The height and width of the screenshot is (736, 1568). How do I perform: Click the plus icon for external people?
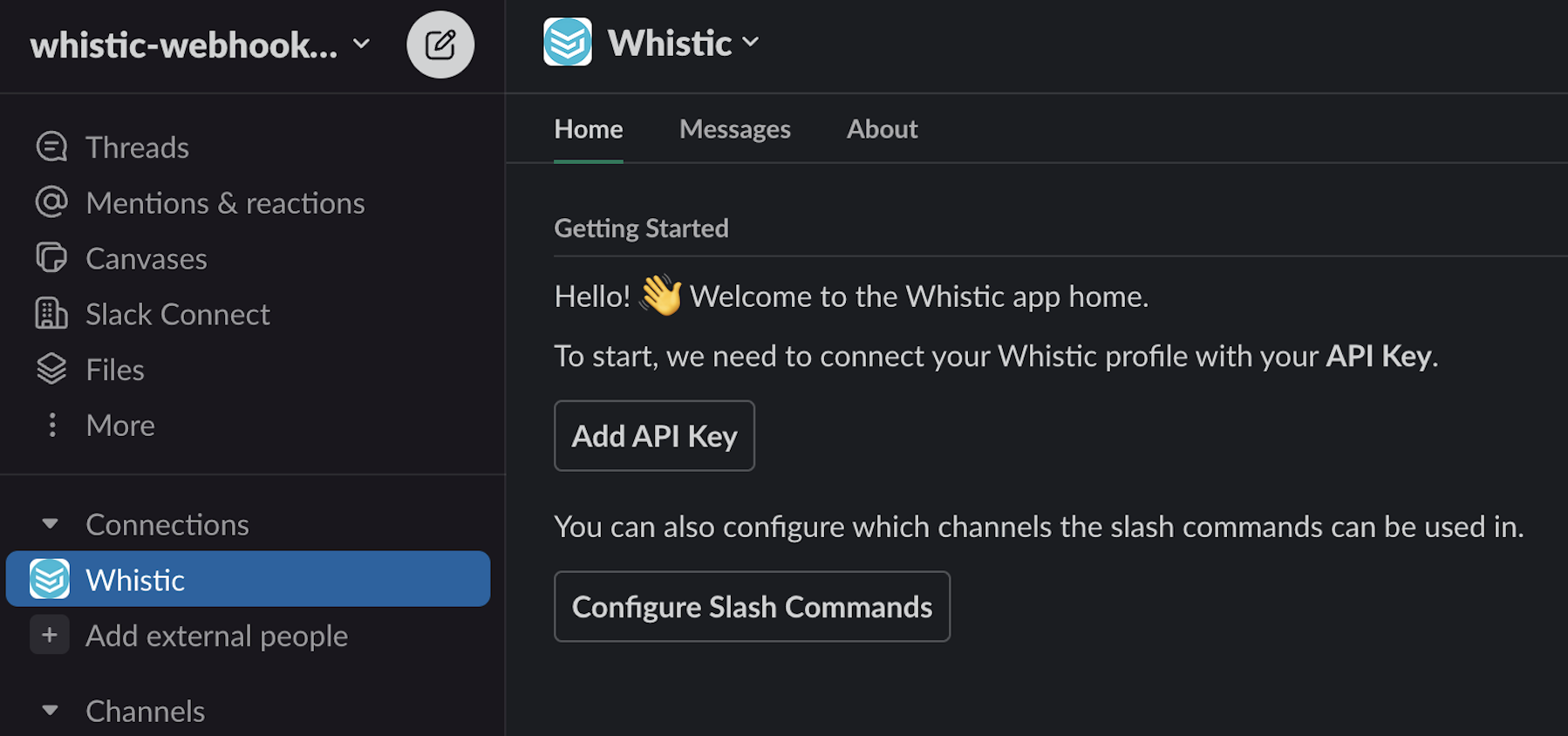50,635
